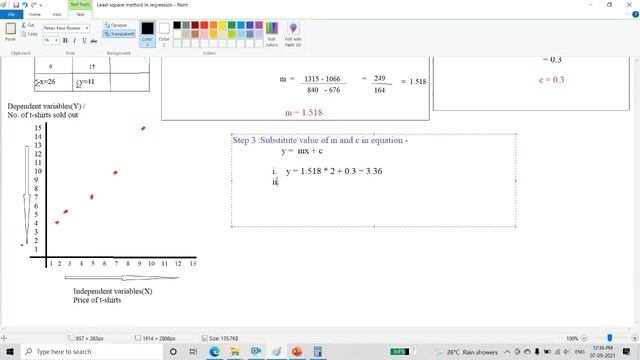Click 'Dependent variables(Y)' axis label
Image resolution: width=640 pixels, height=360 pixels.
46,106
